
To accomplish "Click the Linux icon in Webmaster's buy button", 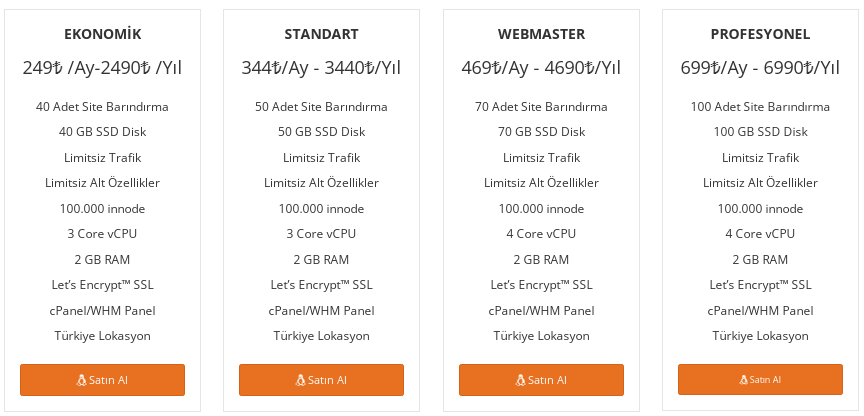I will [520, 380].
